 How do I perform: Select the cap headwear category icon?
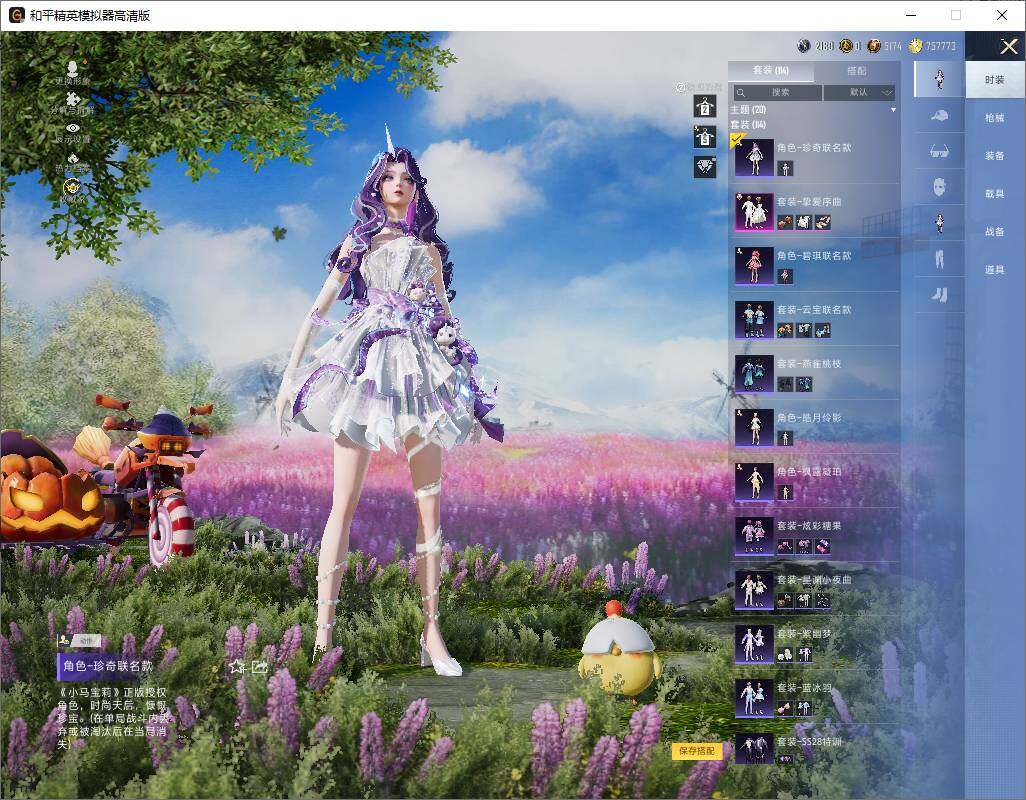[940, 116]
